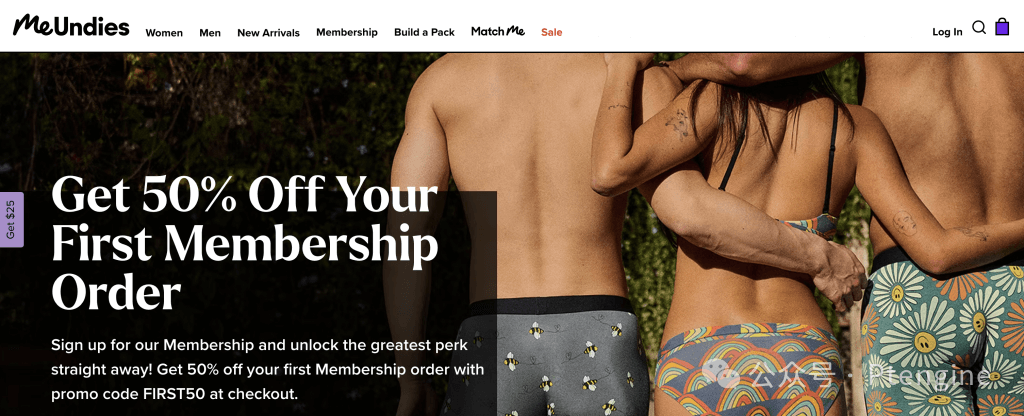This screenshot has width=1024, height=416.
Task: Go to New Arrivals
Action: [268, 33]
